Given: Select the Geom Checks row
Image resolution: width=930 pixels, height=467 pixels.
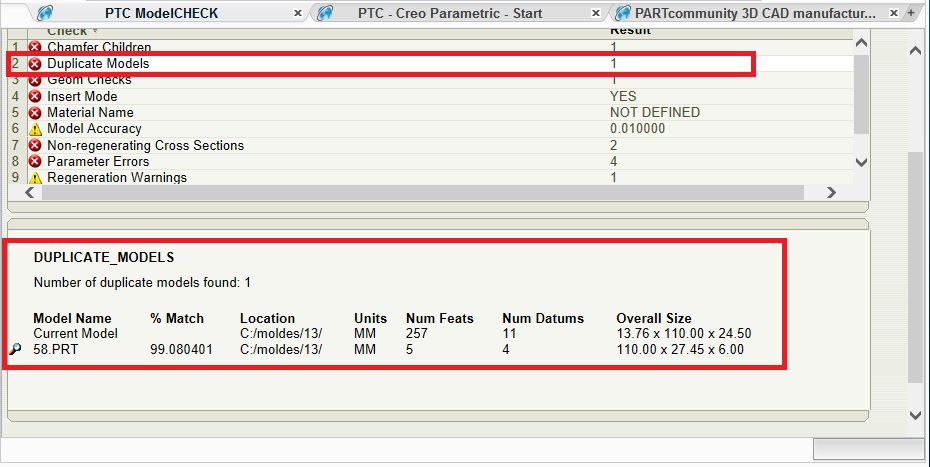Looking at the screenshot, I should (x=431, y=80).
